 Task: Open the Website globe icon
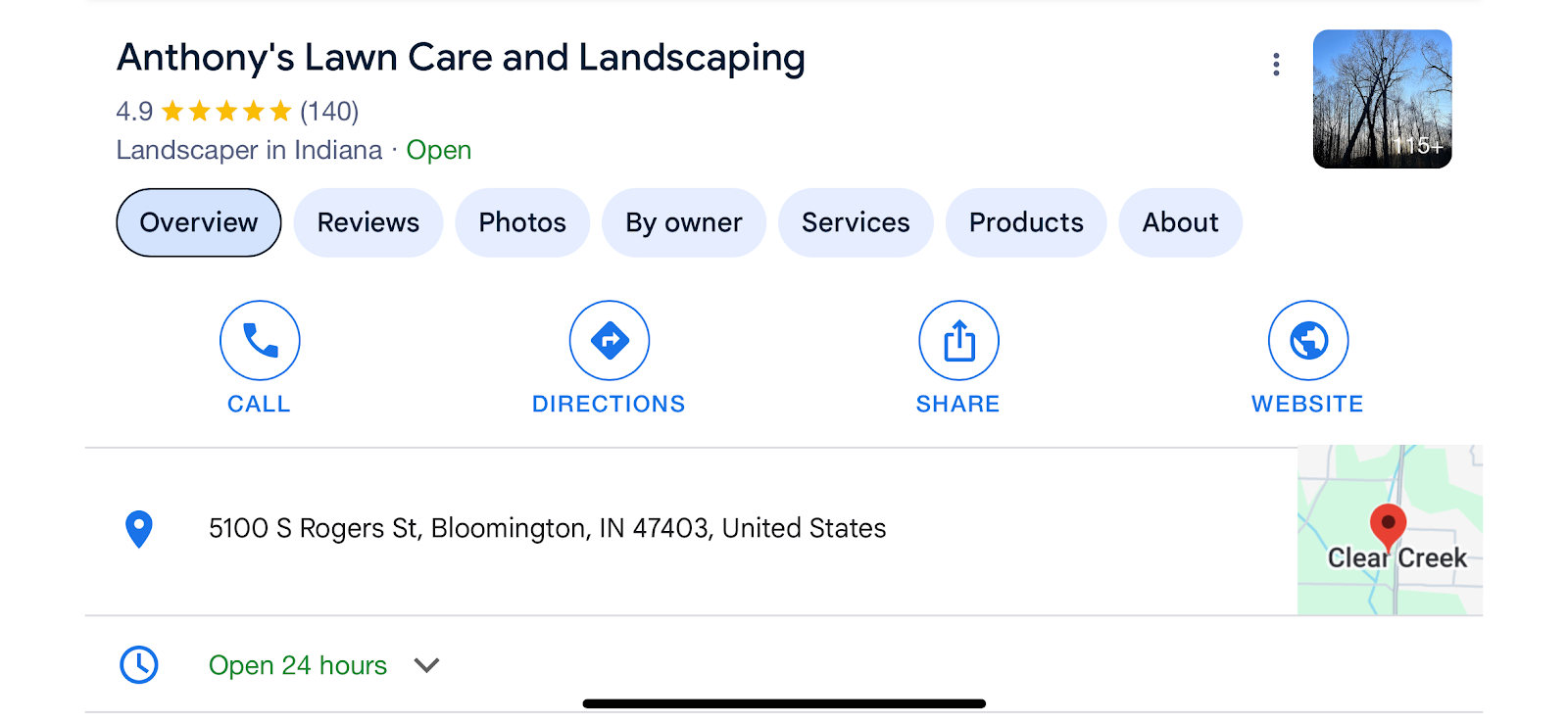(1308, 340)
